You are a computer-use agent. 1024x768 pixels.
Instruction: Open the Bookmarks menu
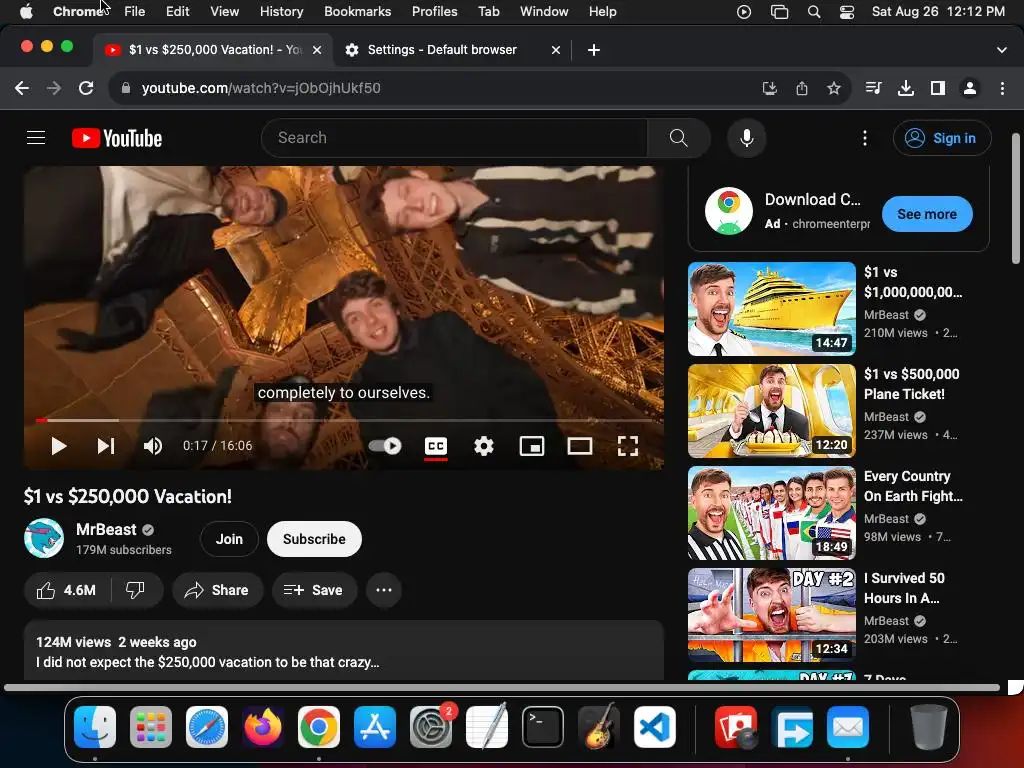coord(357,11)
